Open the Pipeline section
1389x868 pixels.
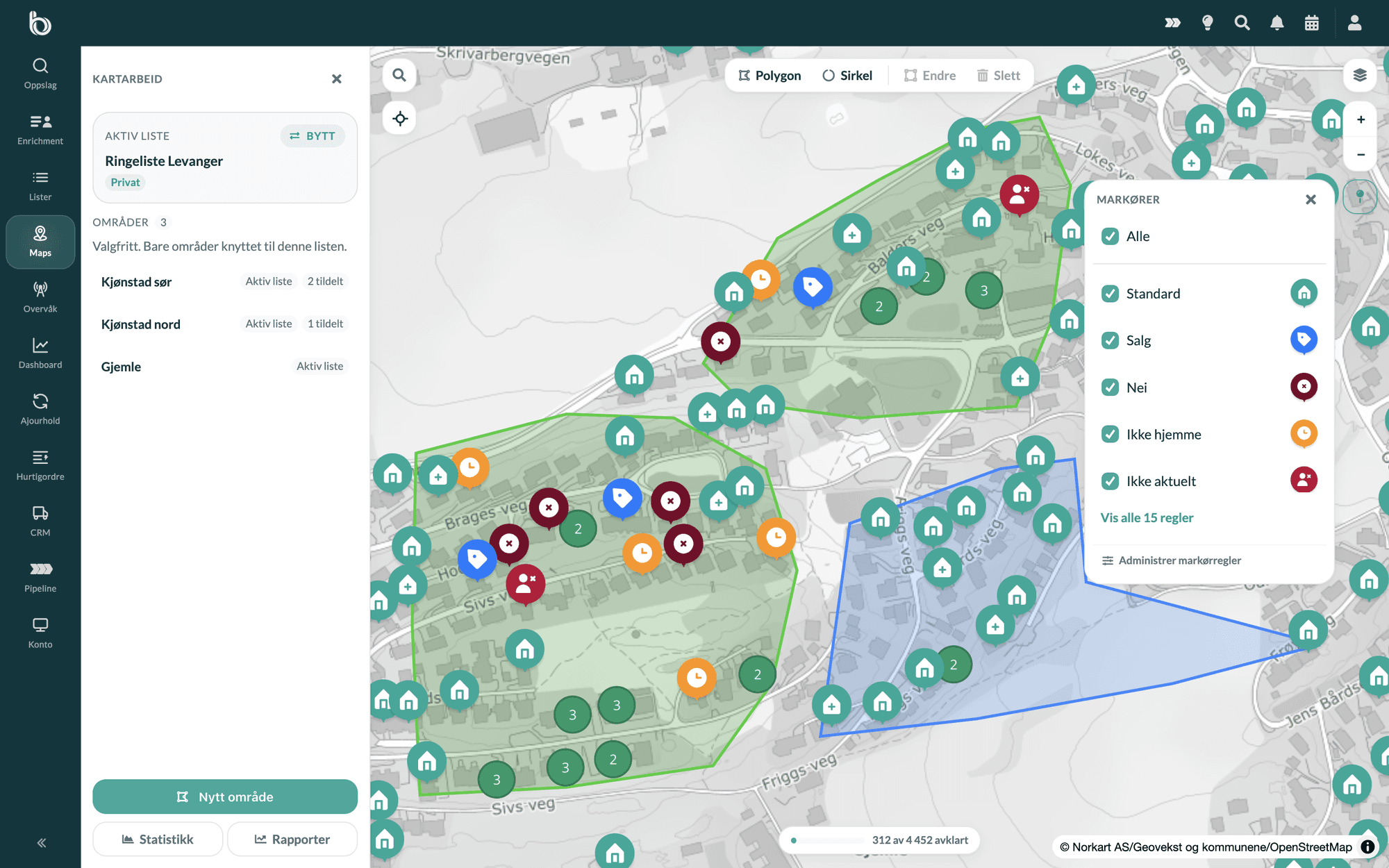pos(40,577)
